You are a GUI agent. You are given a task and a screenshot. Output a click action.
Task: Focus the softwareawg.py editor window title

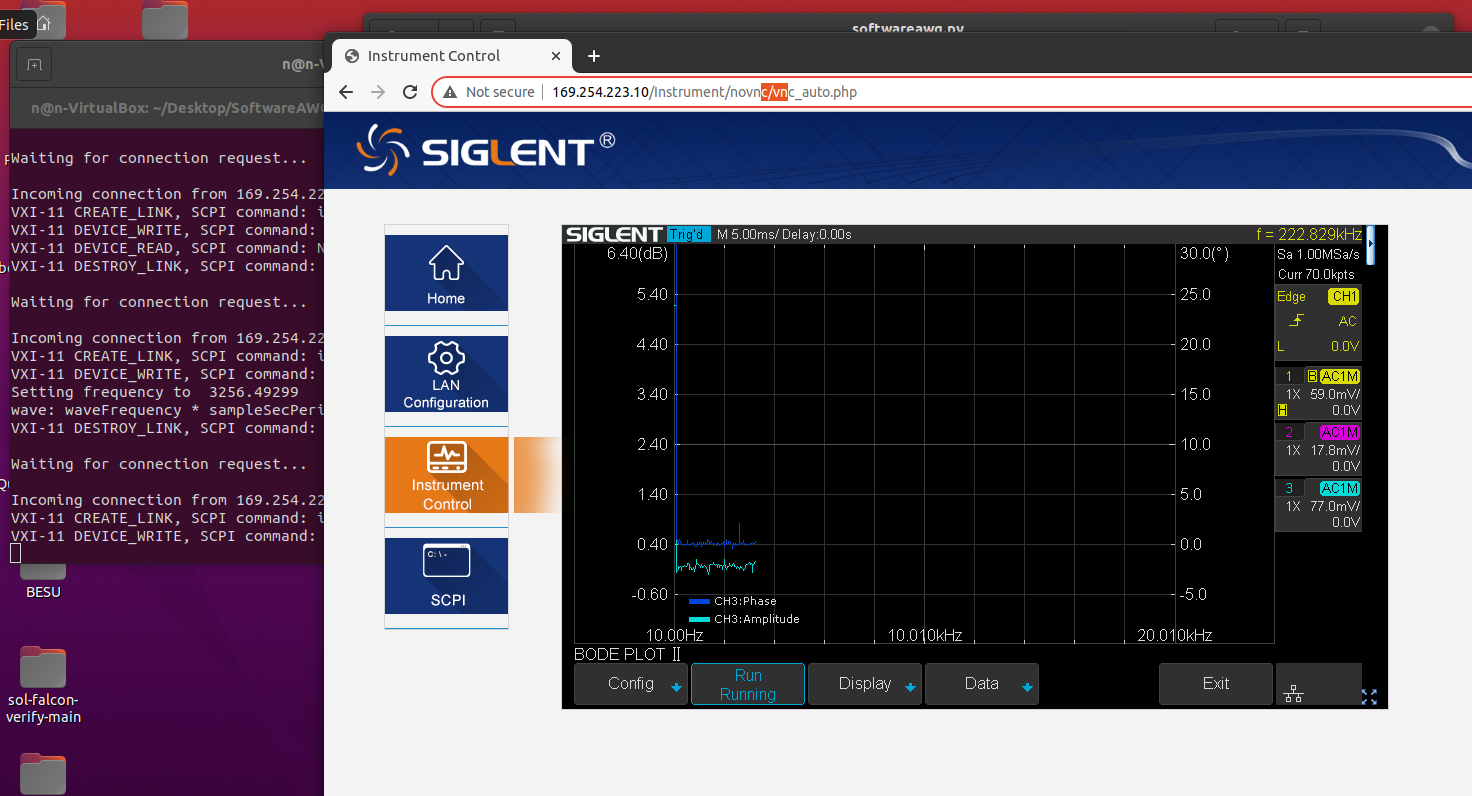click(908, 28)
